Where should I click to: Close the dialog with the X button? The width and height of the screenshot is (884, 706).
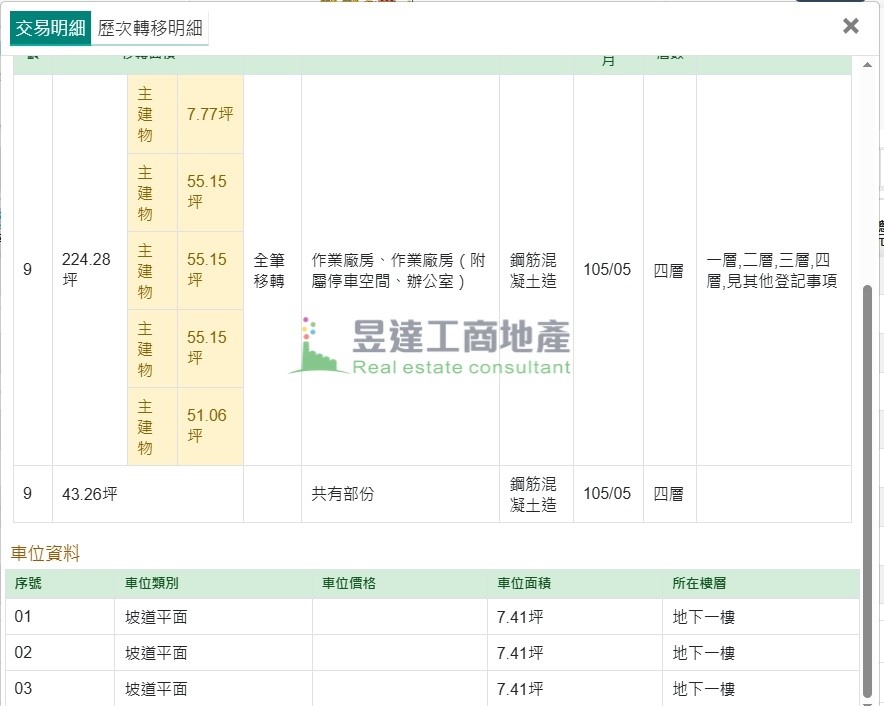(x=850, y=26)
